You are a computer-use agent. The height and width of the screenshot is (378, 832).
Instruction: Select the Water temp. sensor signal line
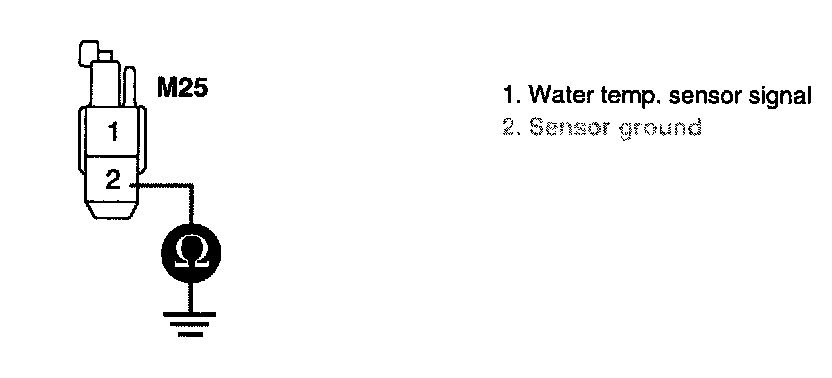pyautogui.click(x=657, y=96)
